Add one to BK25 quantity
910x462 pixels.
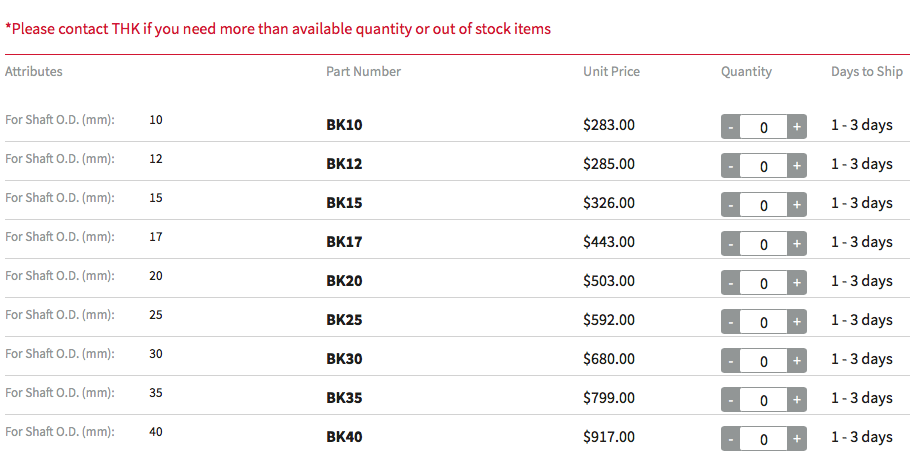[x=797, y=322]
